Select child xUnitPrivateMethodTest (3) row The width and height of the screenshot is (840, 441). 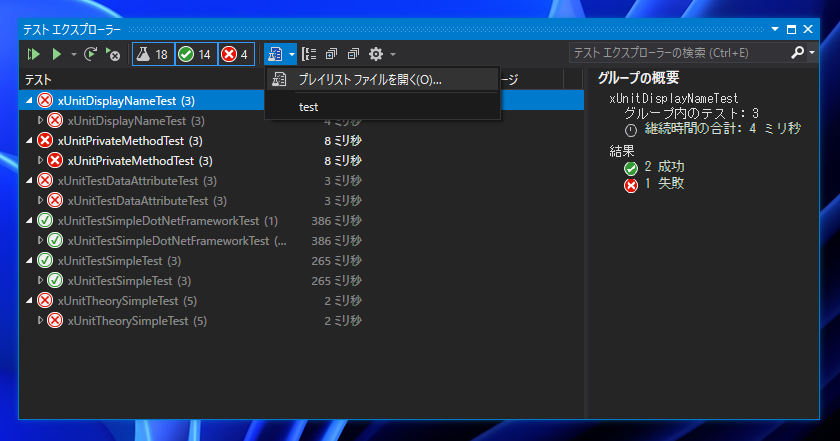(302, 160)
